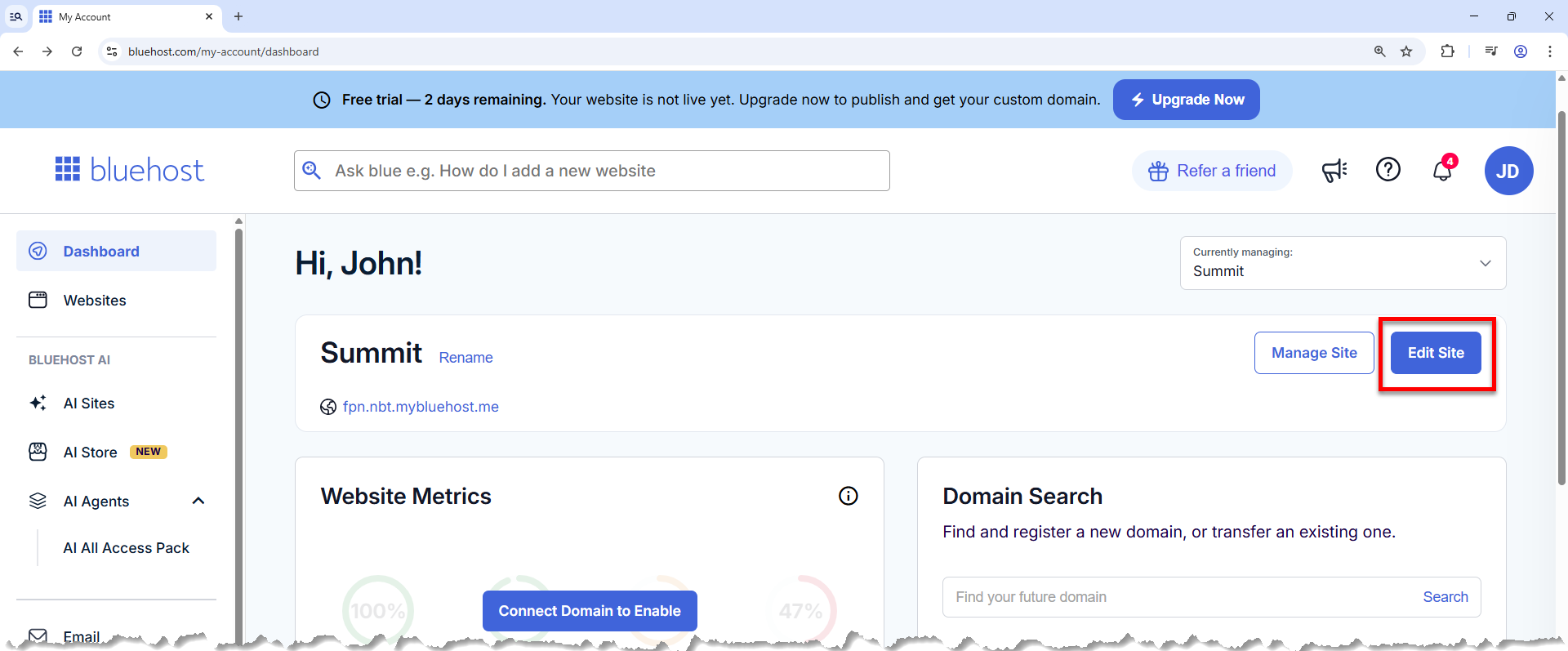Click Search in Domain Search box
Viewport: 1568px width, 651px height.
(x=1445, y=597)
